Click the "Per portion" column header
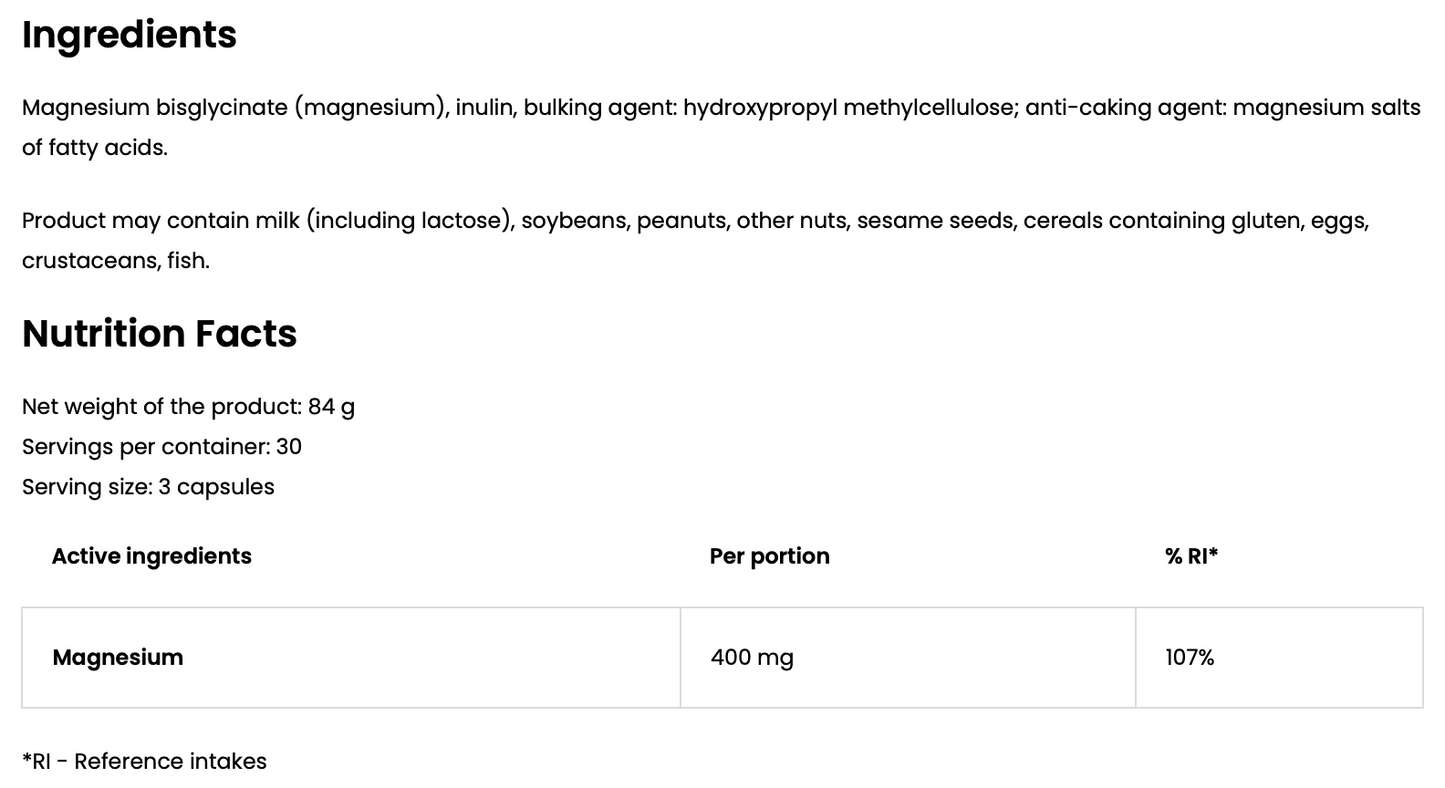1445x788 pixels. [769, 556]
